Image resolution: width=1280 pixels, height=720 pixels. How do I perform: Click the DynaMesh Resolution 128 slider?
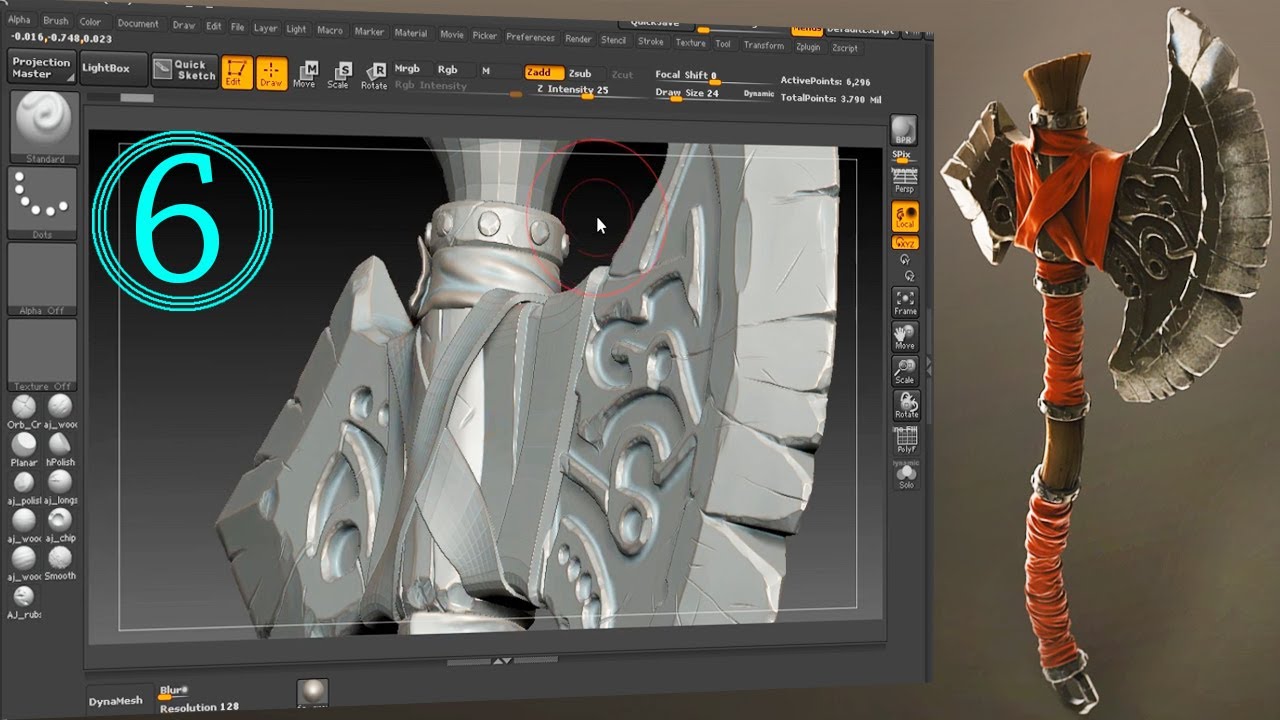[200, 707]
